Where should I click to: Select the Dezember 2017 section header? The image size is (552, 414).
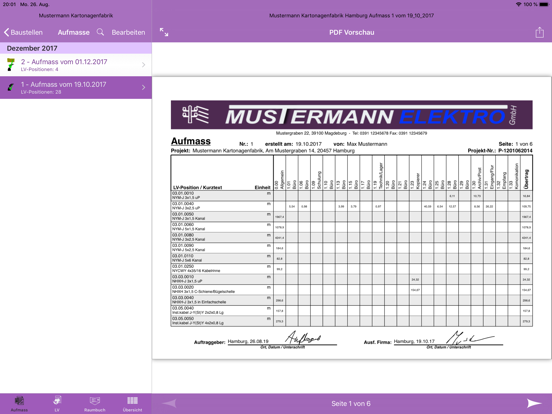pyautogui.click(x=76, y=48)
